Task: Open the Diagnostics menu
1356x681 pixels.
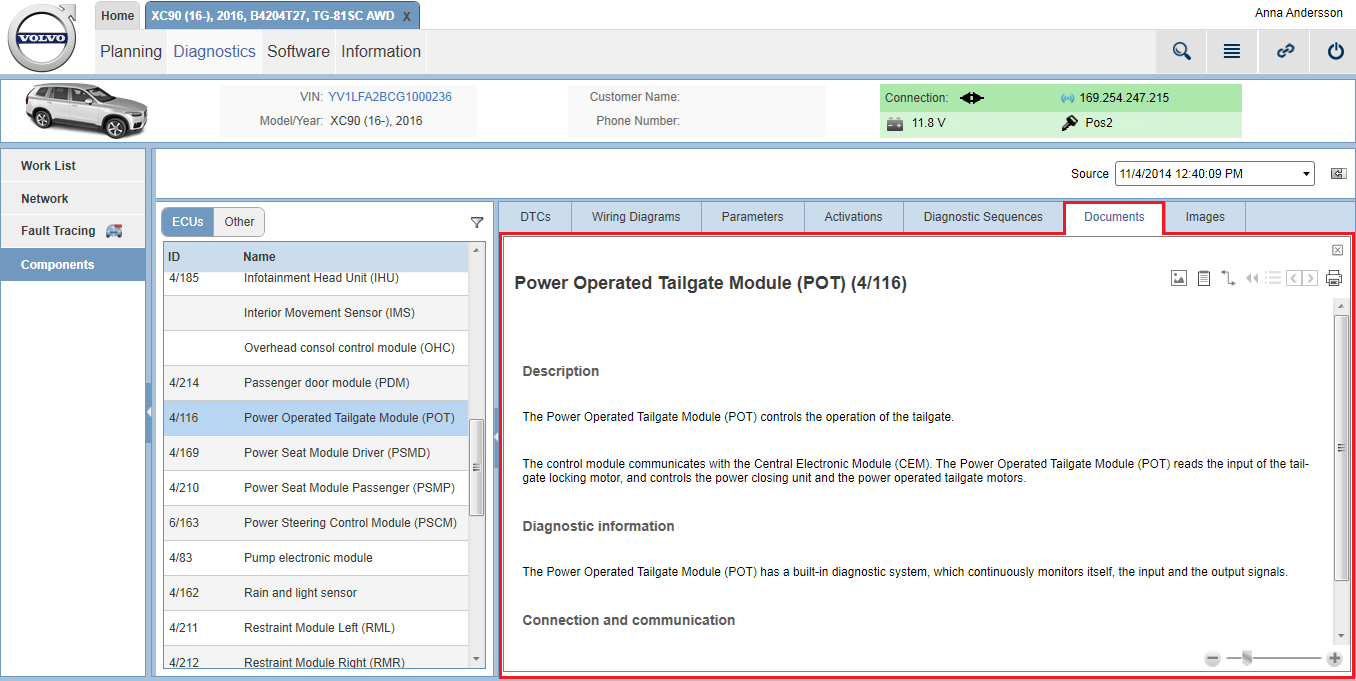Action: 215,52
